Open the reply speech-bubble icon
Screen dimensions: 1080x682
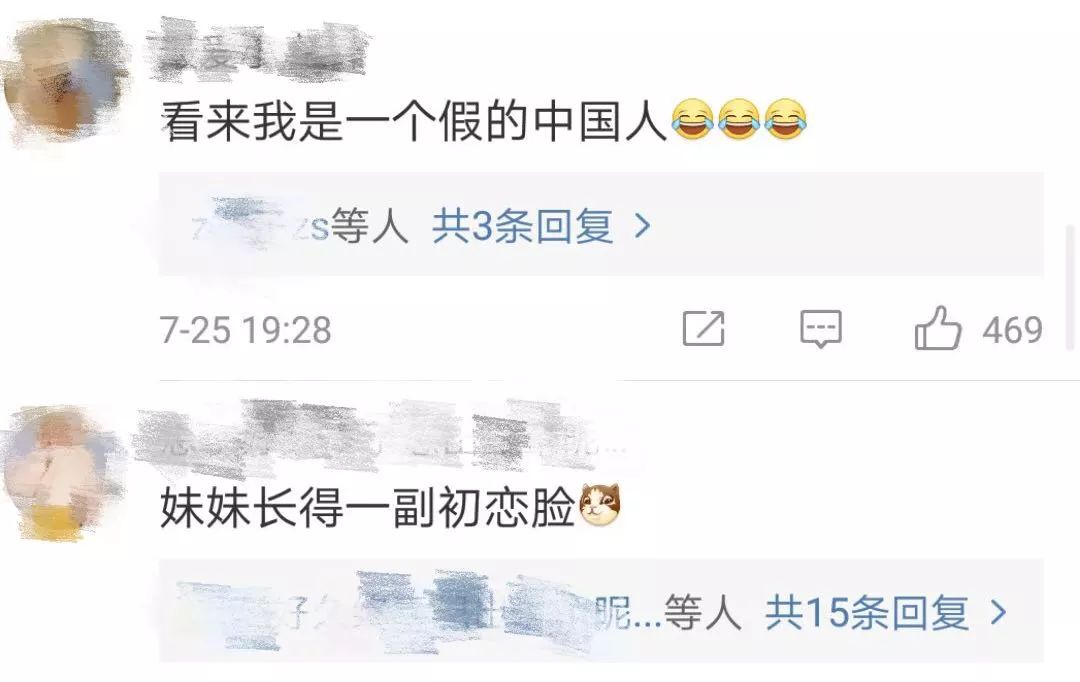[x=820, y=329]
